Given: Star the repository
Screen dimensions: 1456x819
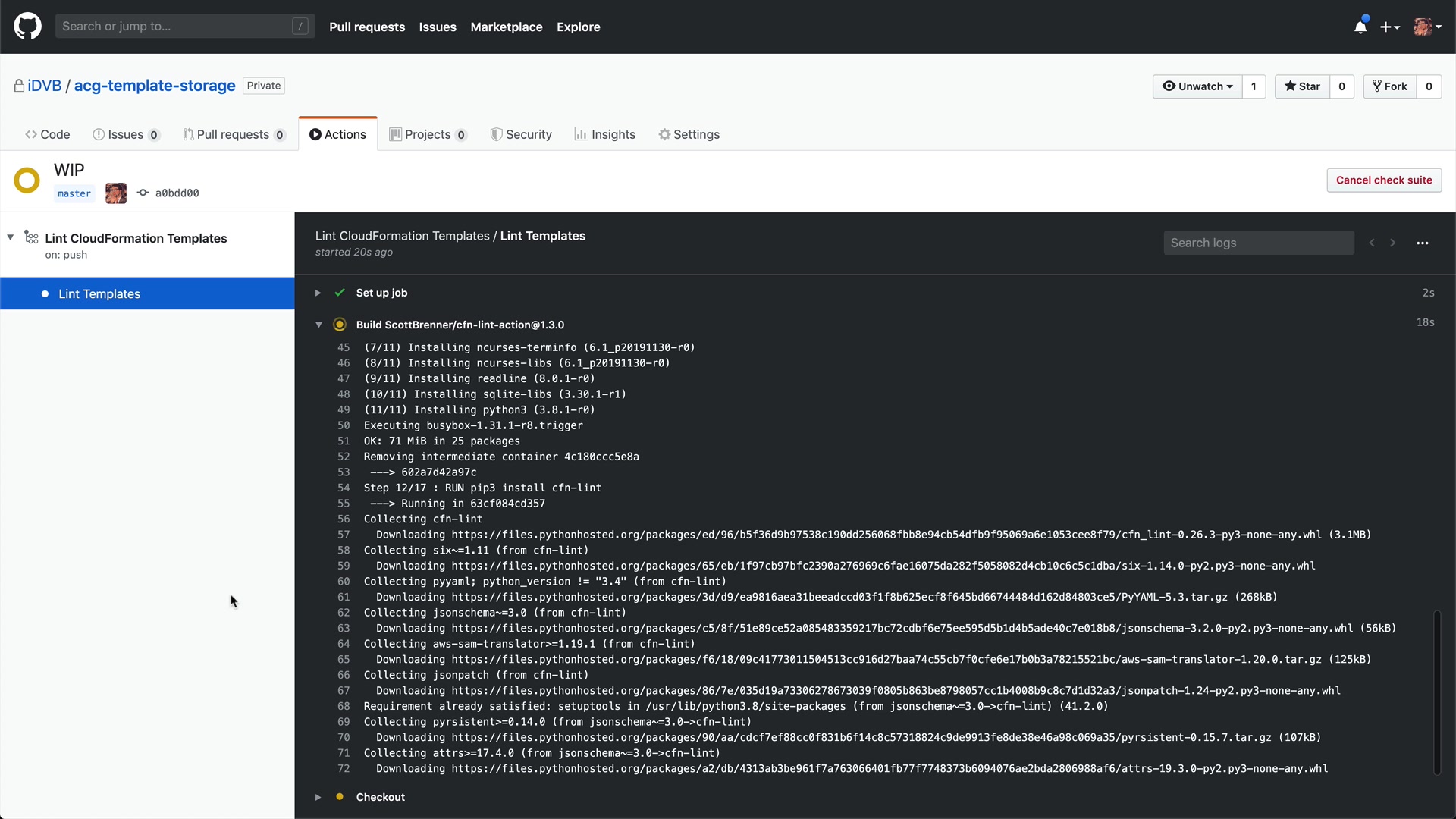Looking at the screenshot, I should tap(1302, 86).
